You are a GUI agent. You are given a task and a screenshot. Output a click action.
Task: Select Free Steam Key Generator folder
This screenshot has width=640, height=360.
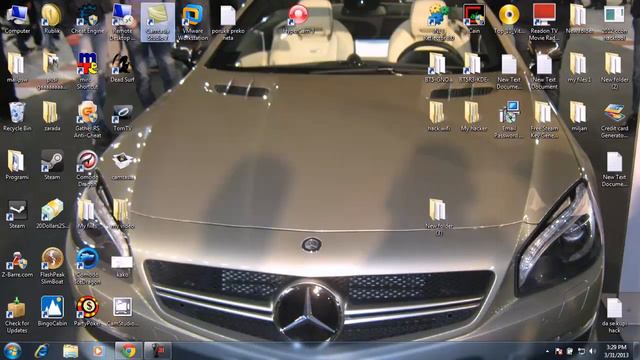click(x=544, y=119)
